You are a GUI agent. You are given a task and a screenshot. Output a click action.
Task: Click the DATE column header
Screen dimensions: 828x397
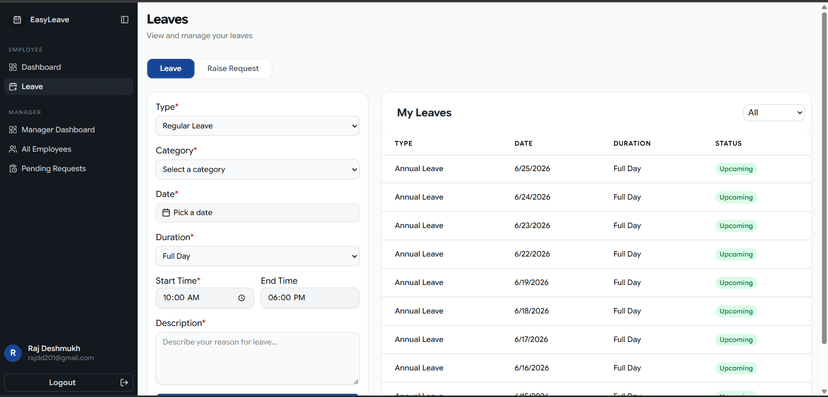pyautogui.click(x=523, y=143)
